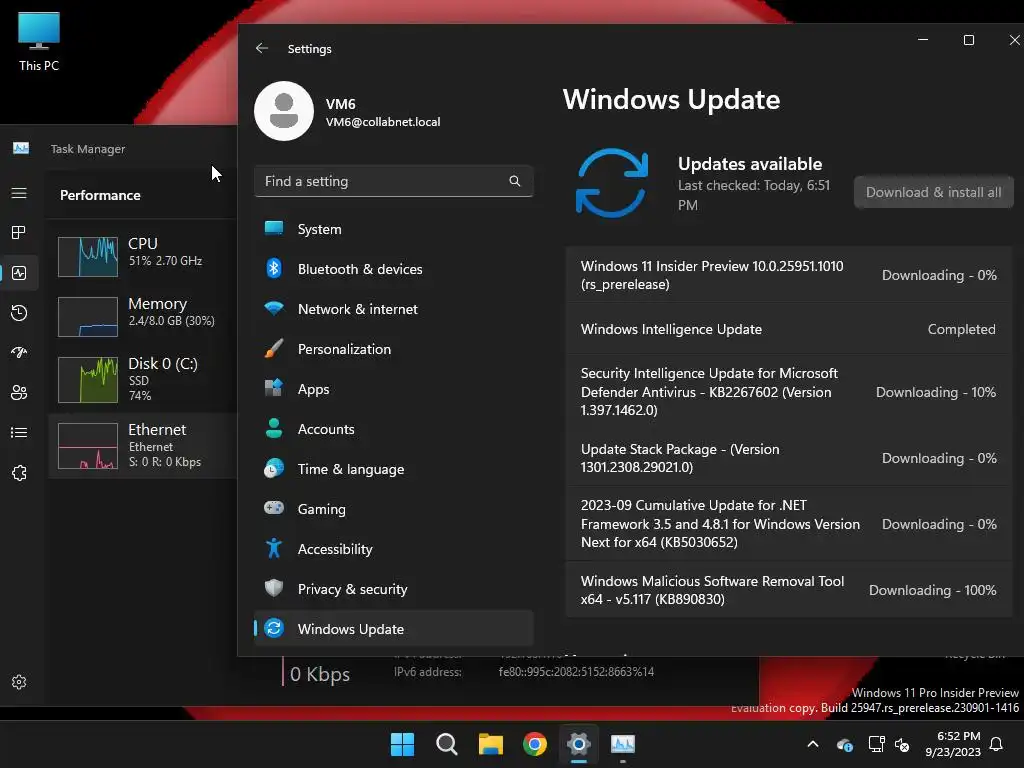Open the Users page icon in Task Manager
The image size is (1024, 768).
19,392
